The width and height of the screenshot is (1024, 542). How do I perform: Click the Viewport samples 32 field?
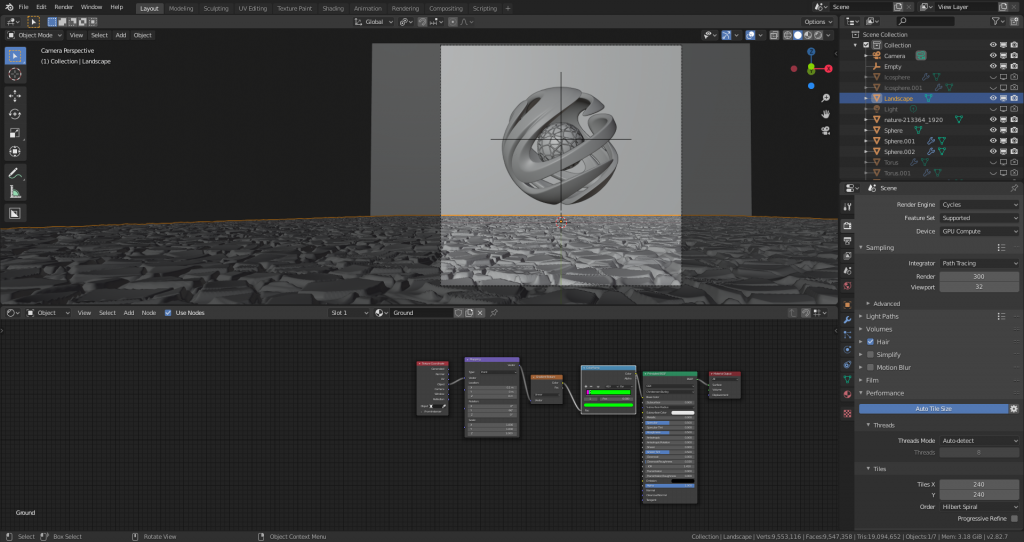pos(979,287)
